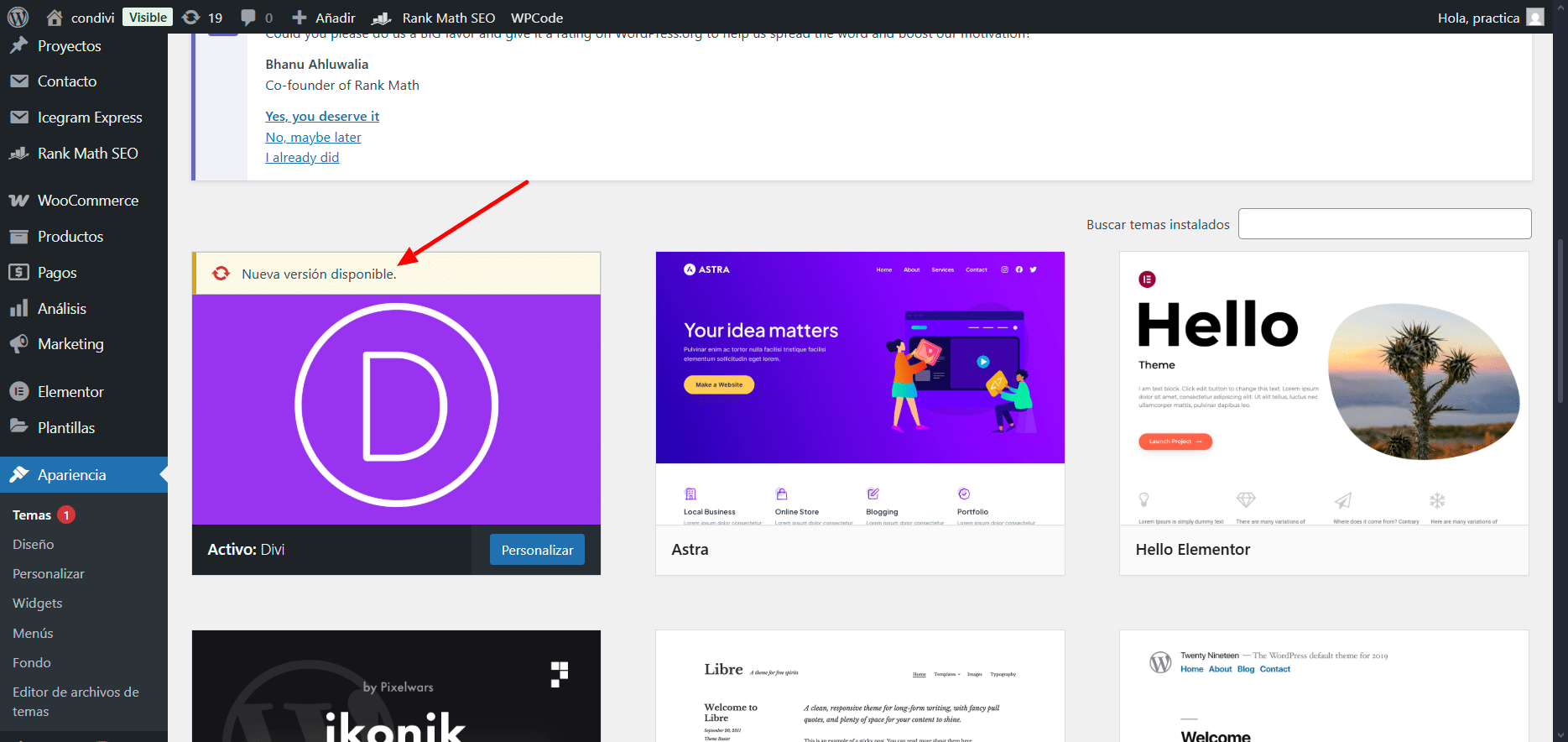This screenshot has height=742, width=1568.
Task: Go to Análisis in the sidebar
Action: pos(61,309)
